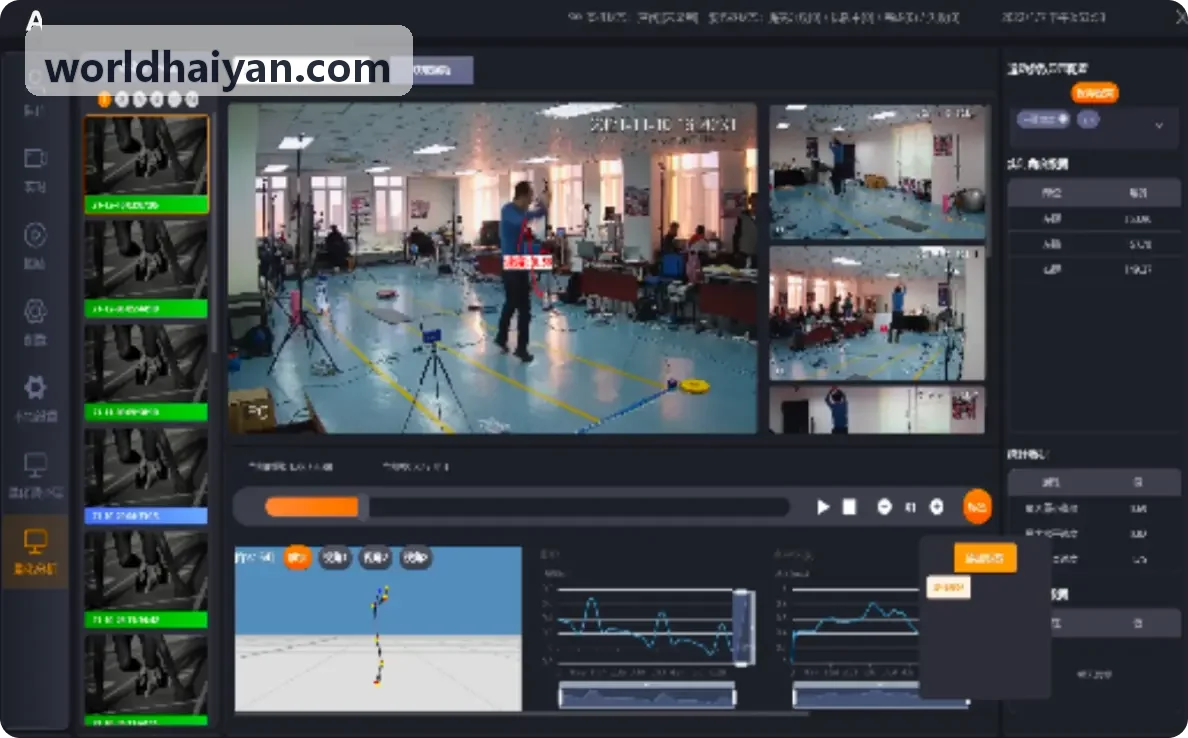Click the cream tooltip button in the popup
Screen dimensions: 1188x738
tap(948, 587)
